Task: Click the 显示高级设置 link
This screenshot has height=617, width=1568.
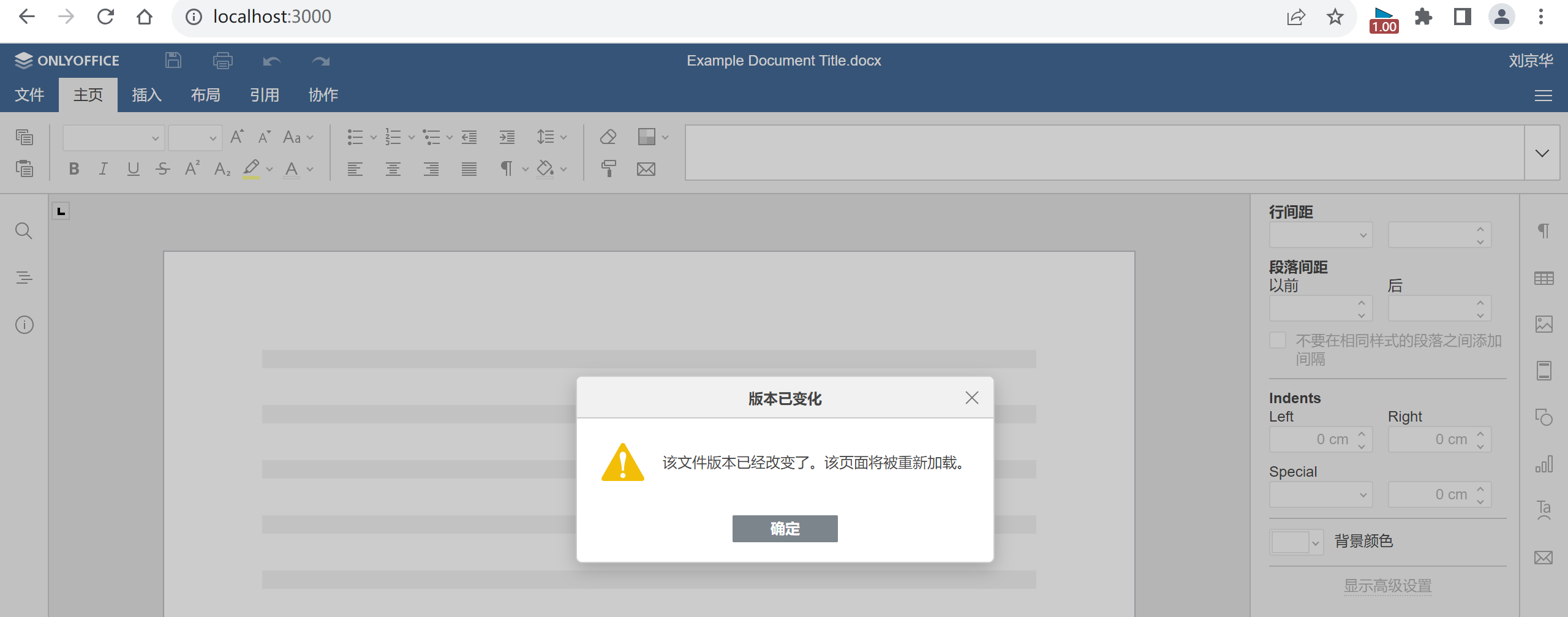Action: [1387, 586]
